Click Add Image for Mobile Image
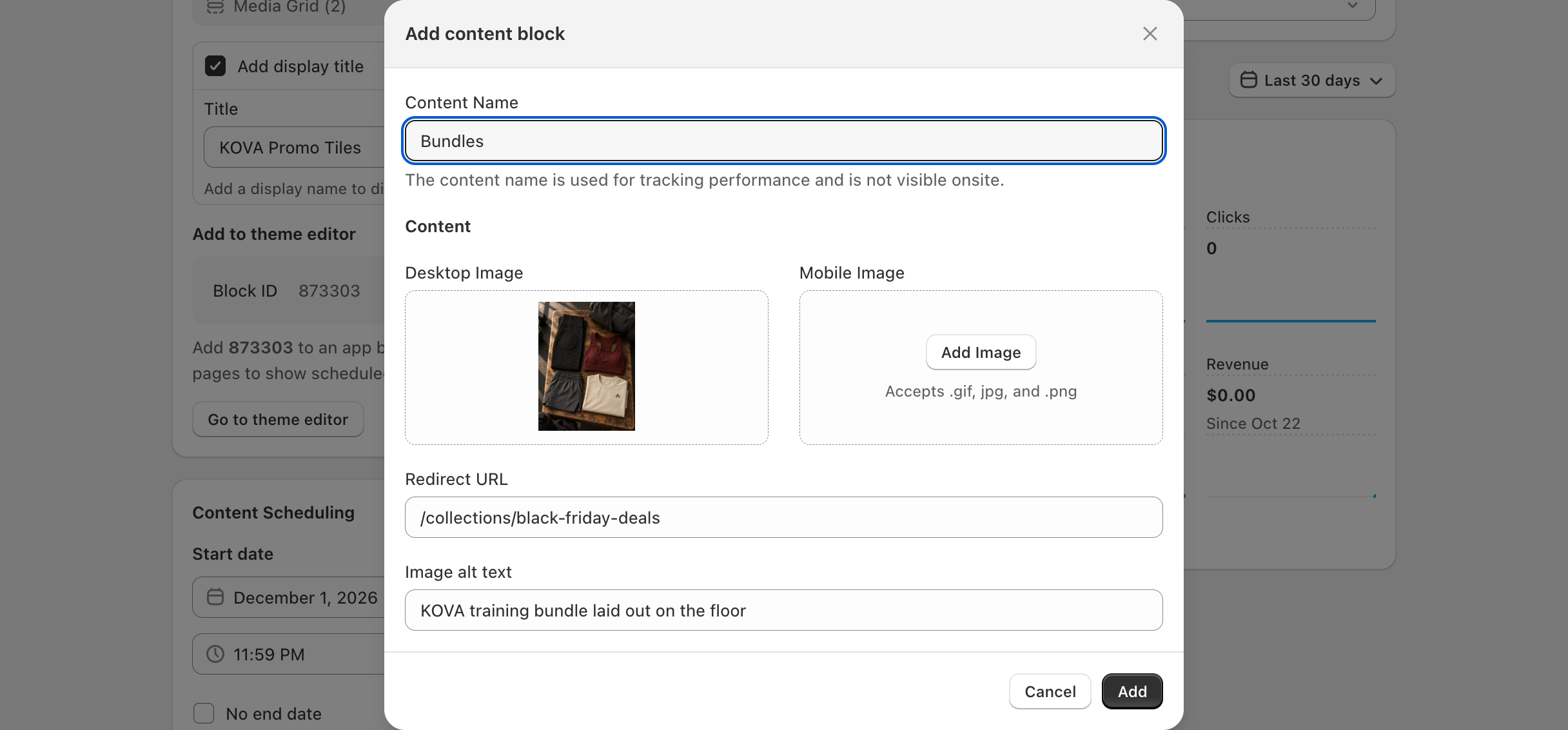This screenshot has width=1568, height=730. click(981, 352)
